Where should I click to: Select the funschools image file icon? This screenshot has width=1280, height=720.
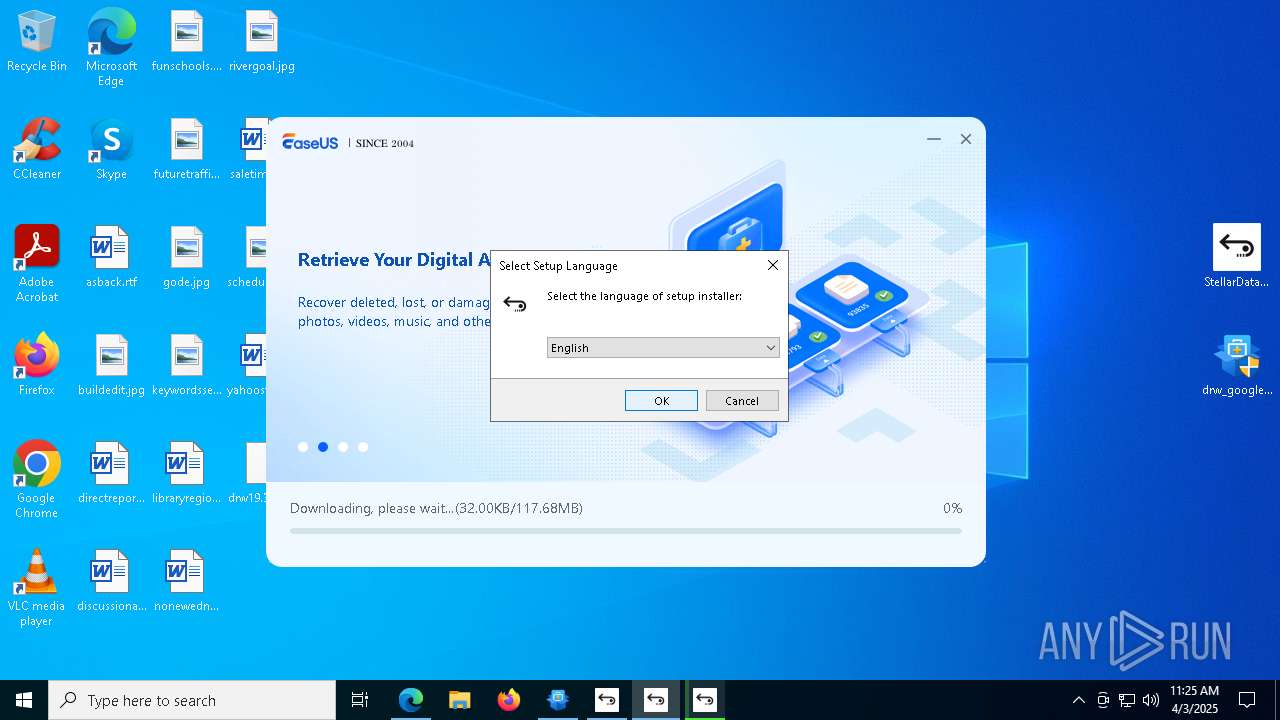186,42
